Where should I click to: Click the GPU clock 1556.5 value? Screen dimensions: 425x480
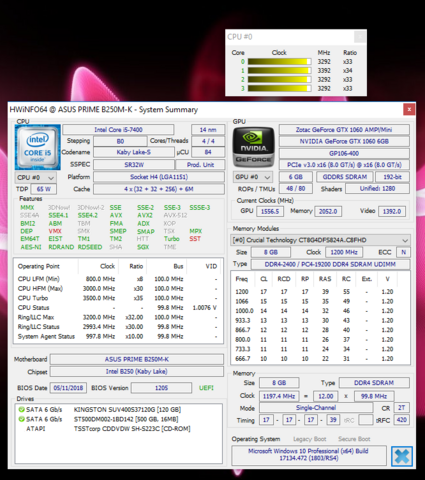coord(270,211)
